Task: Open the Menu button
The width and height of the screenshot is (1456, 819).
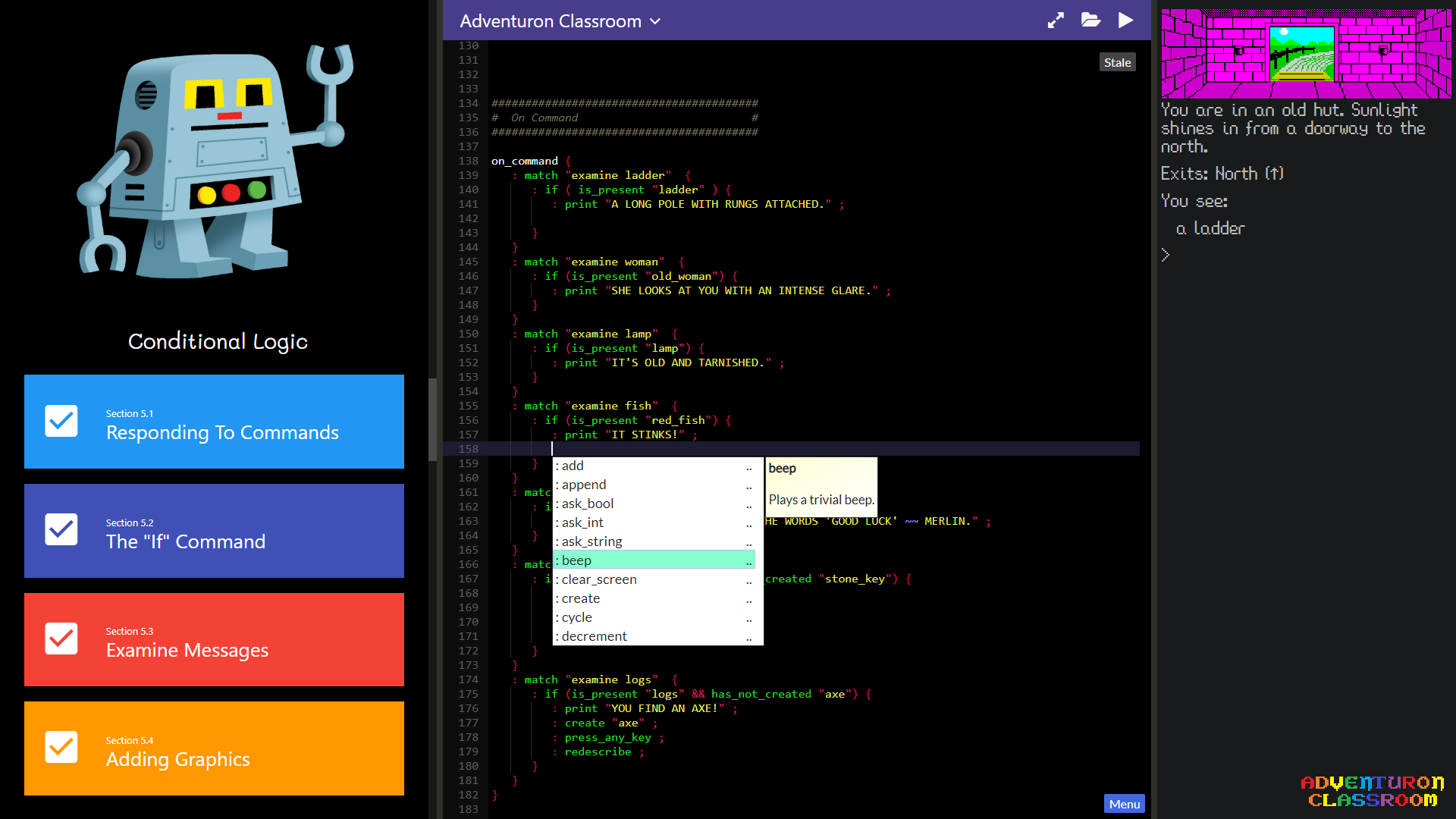Action: coord(1124,804)
